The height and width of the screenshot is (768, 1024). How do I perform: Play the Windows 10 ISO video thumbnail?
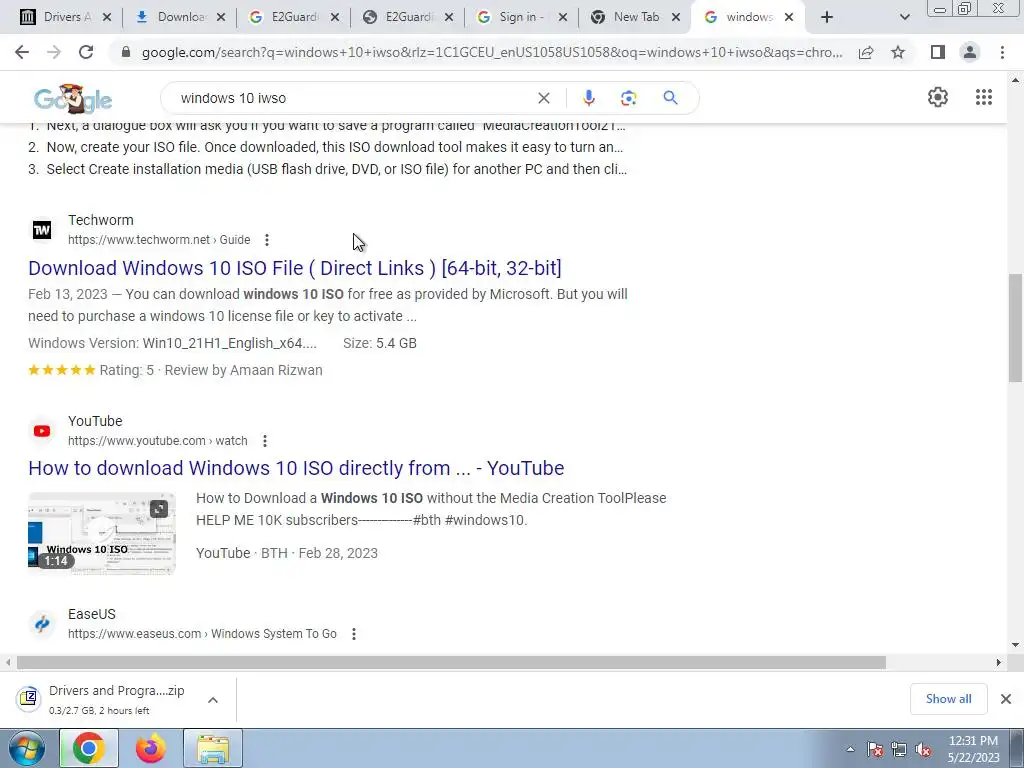102,534
